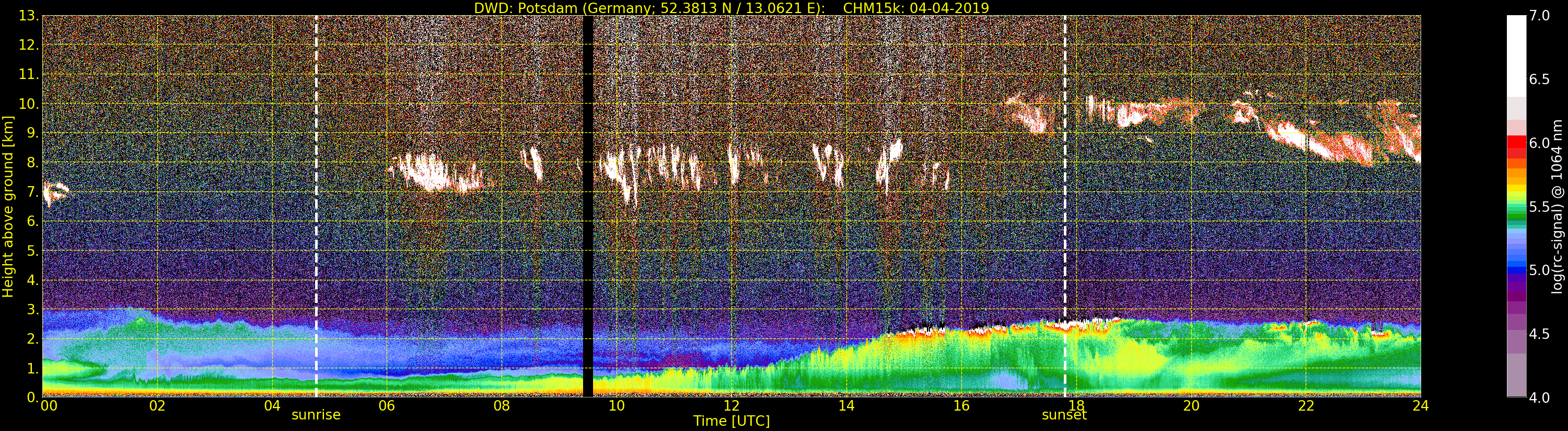Click the plot title 'DWD: Potsdam' text
The width and height of the screenshot is (1568, 431).
point(525,8)
